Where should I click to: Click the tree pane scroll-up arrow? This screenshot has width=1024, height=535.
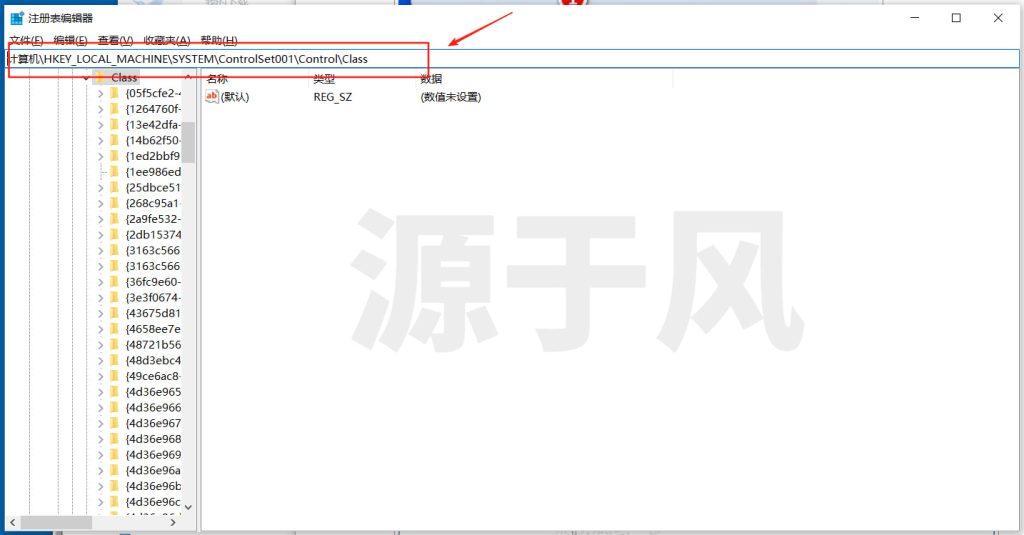[x=188, y=78]
